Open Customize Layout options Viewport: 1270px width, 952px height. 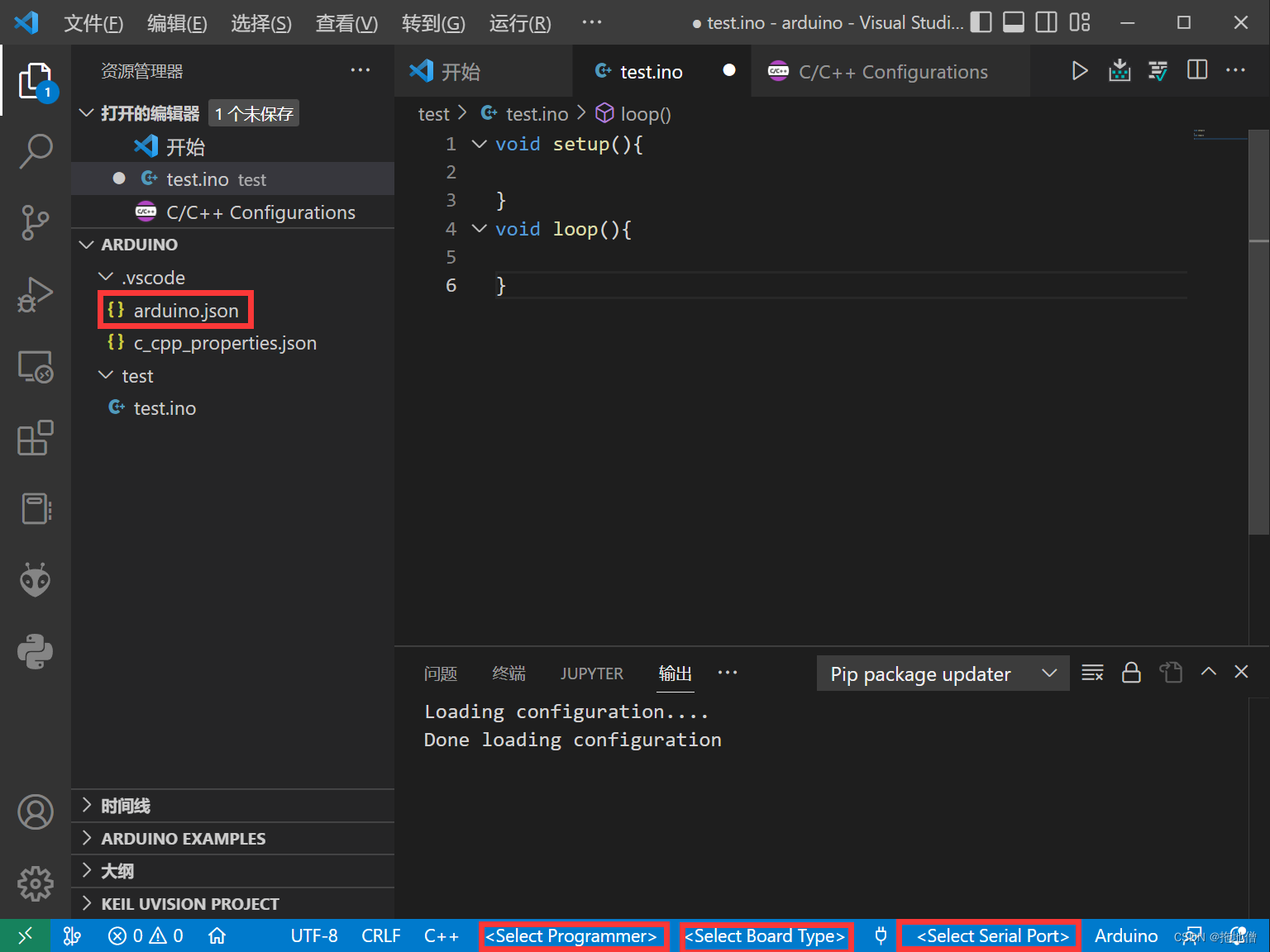click(x=1080, y=22)
